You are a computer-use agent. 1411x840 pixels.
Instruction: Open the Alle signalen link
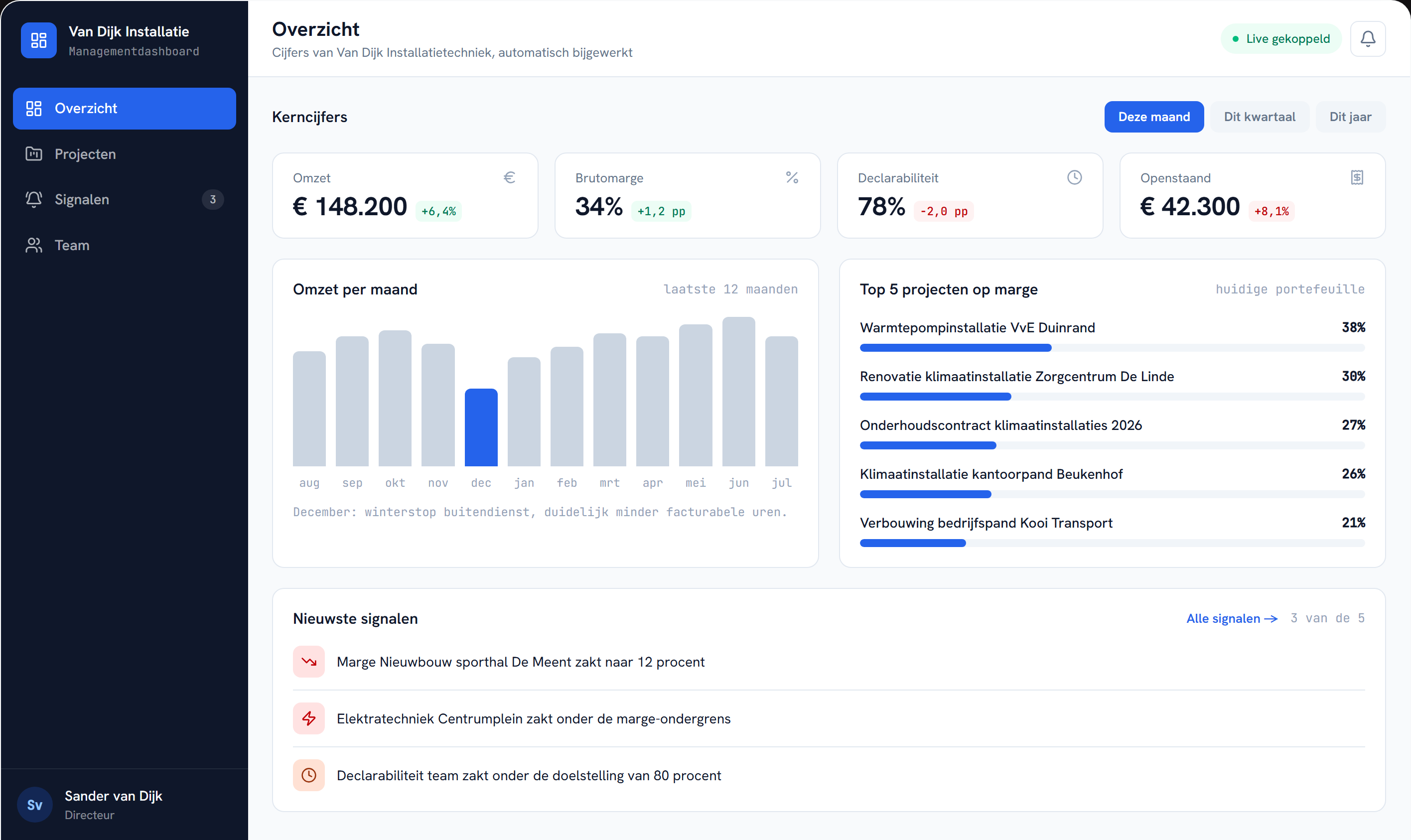pos(1232,619)
